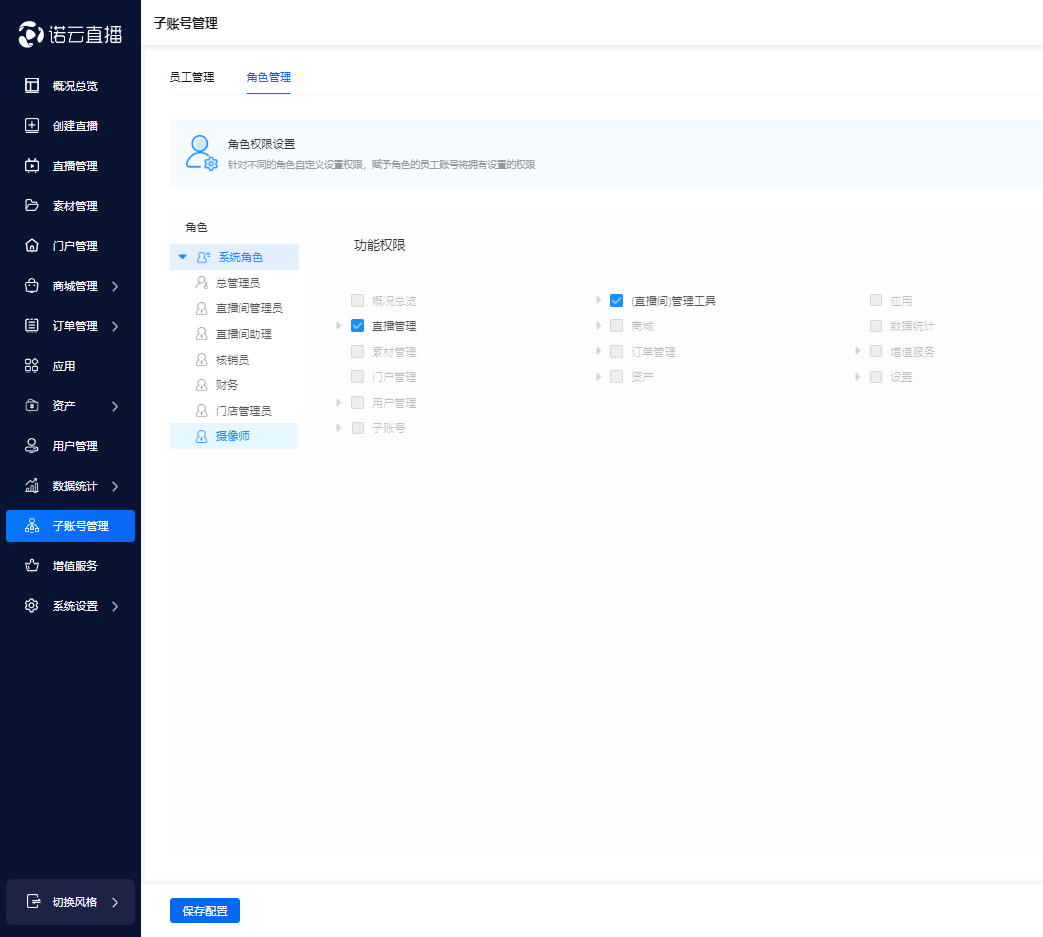Click the 用户管理 person icon
Screen dimensions: 1043x937
tap(32, 446)
